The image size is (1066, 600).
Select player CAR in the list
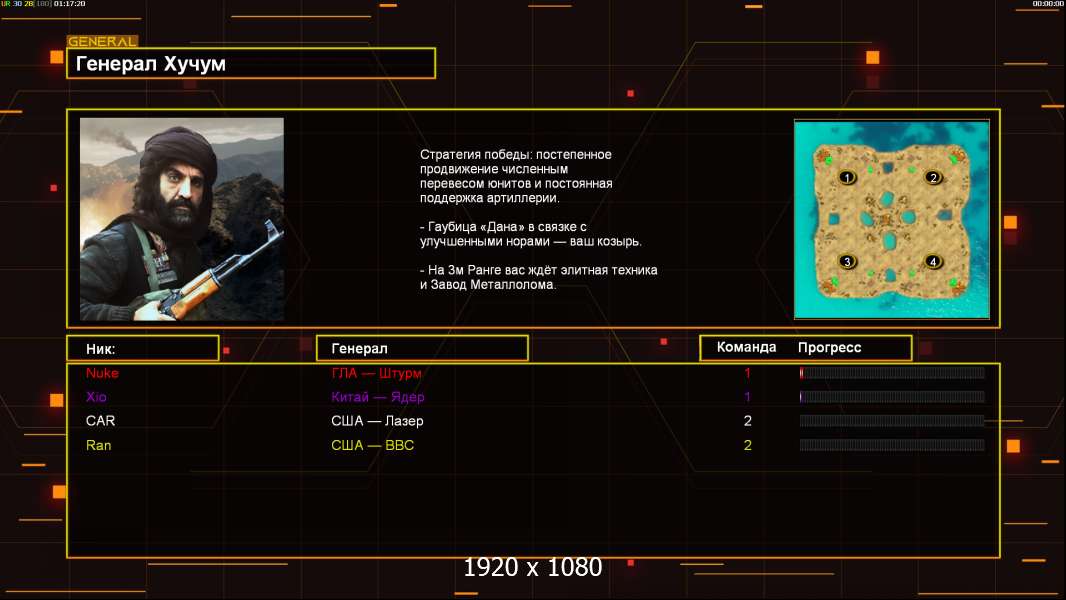pyautogui.click(x=101, y=421)
